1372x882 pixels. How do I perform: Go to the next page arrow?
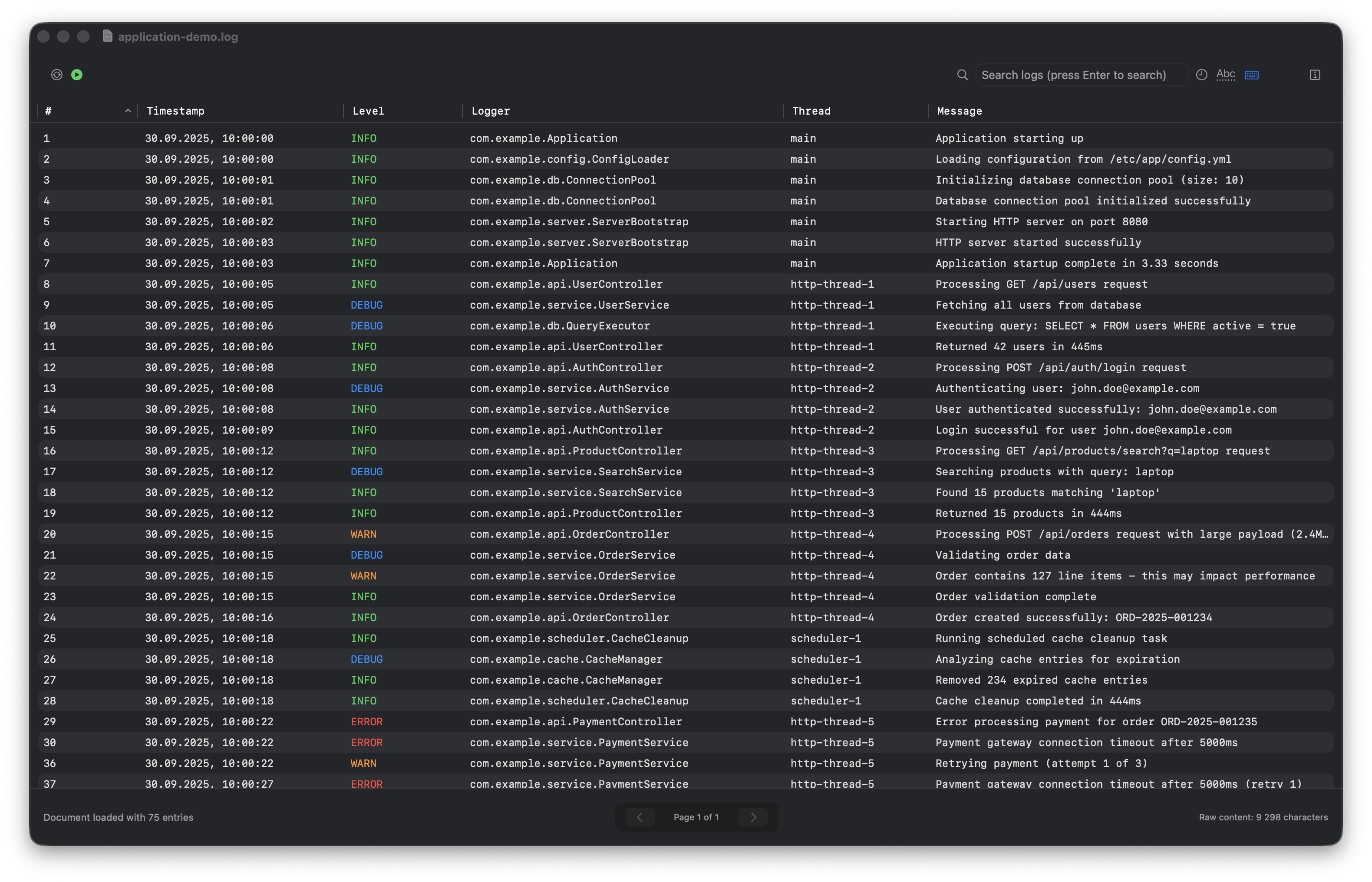click(753, 817)
